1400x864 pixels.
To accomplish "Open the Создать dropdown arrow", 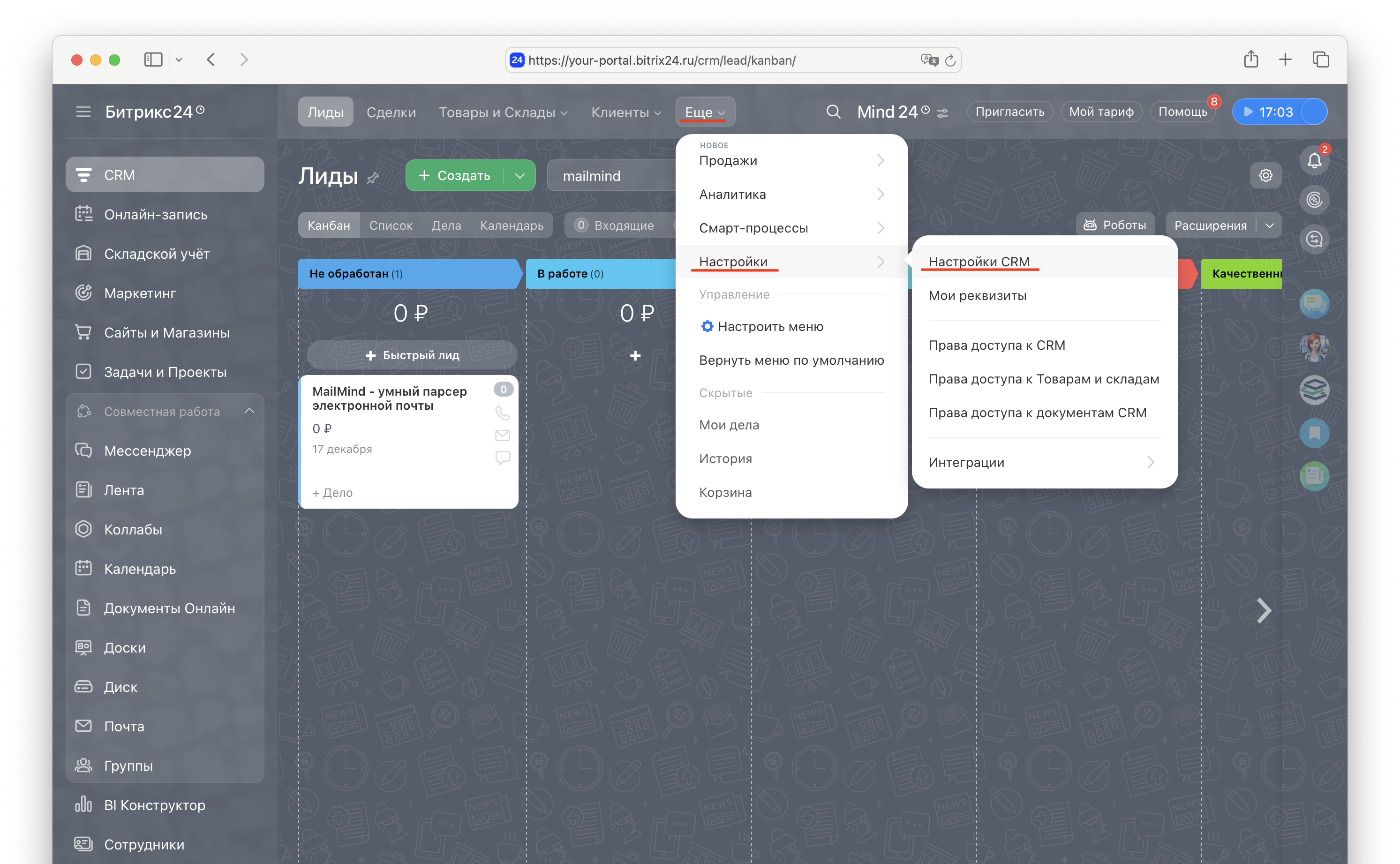I will [519, 175].
